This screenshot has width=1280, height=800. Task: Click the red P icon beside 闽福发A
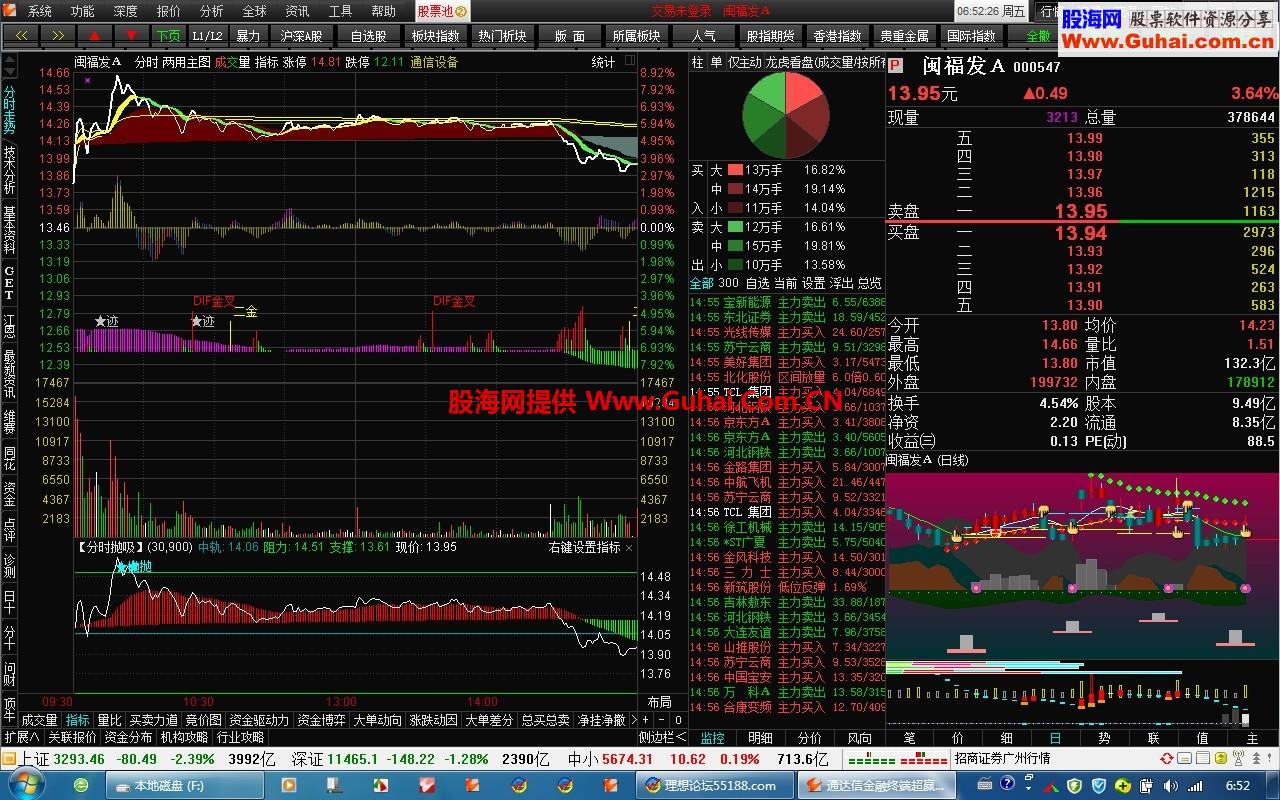click(x=896, y=66)
